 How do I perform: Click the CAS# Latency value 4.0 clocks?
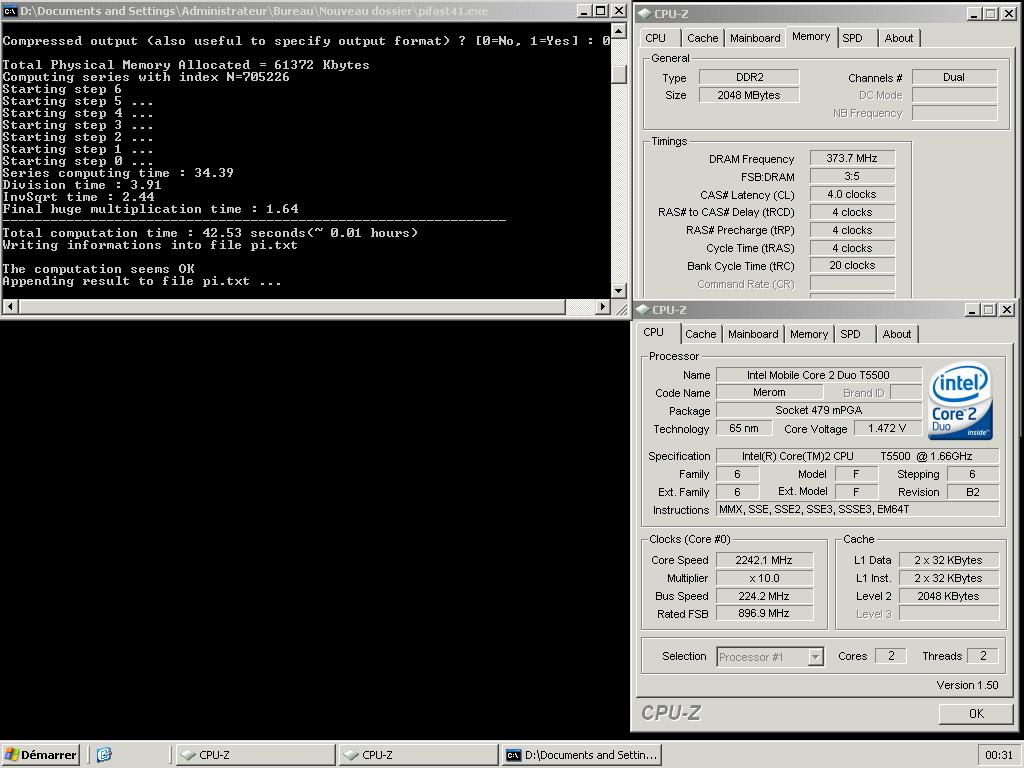852,194
